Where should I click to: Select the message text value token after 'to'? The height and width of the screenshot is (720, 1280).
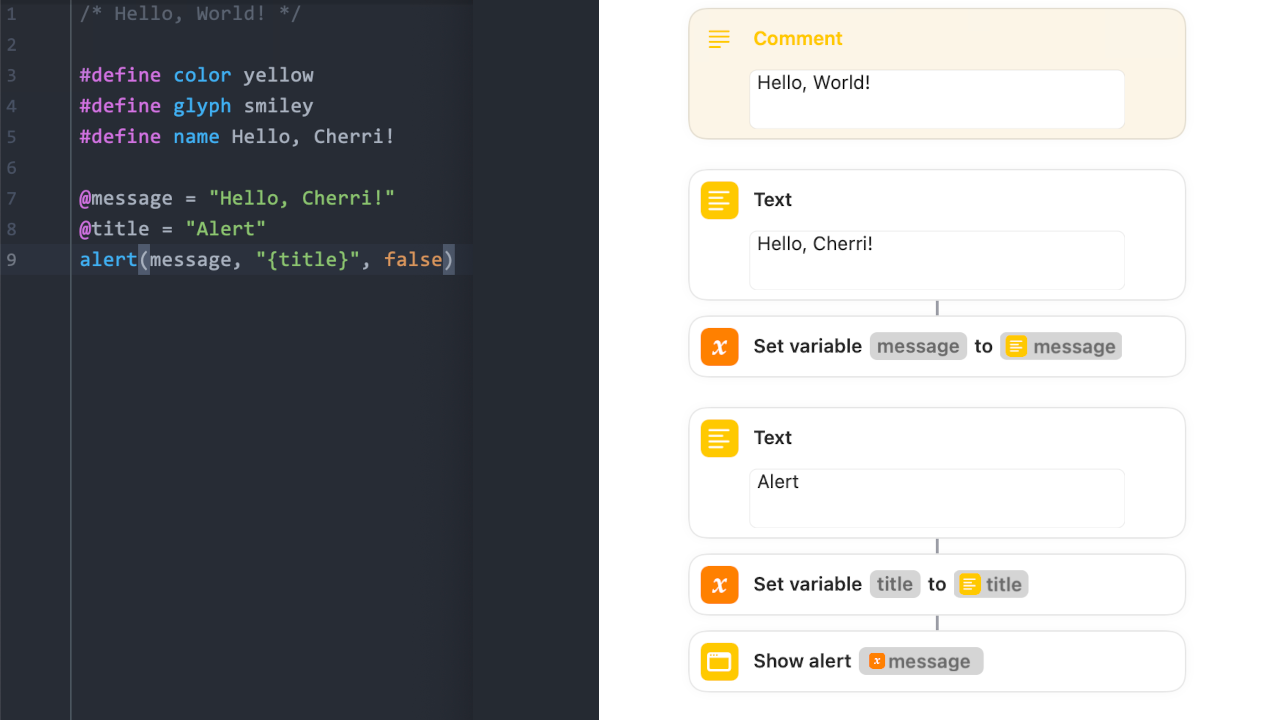pos(1061,346)
